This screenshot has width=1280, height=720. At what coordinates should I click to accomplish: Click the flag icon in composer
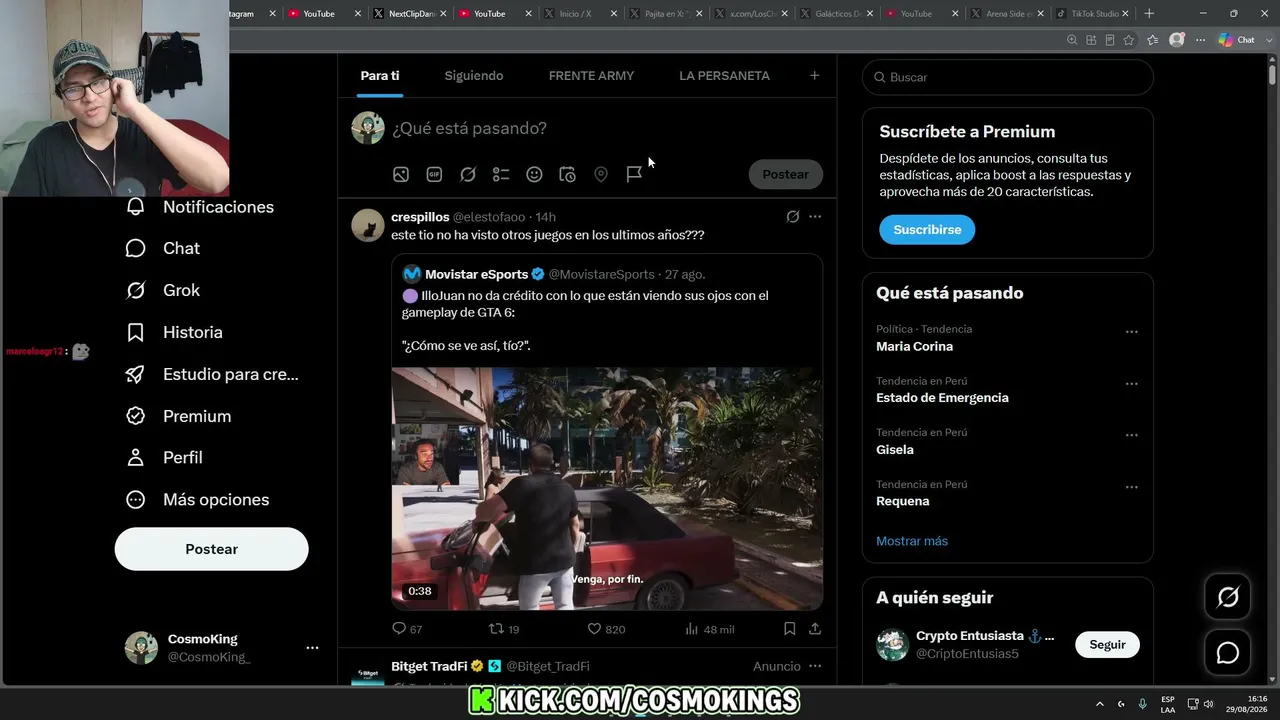coord(634,174)
